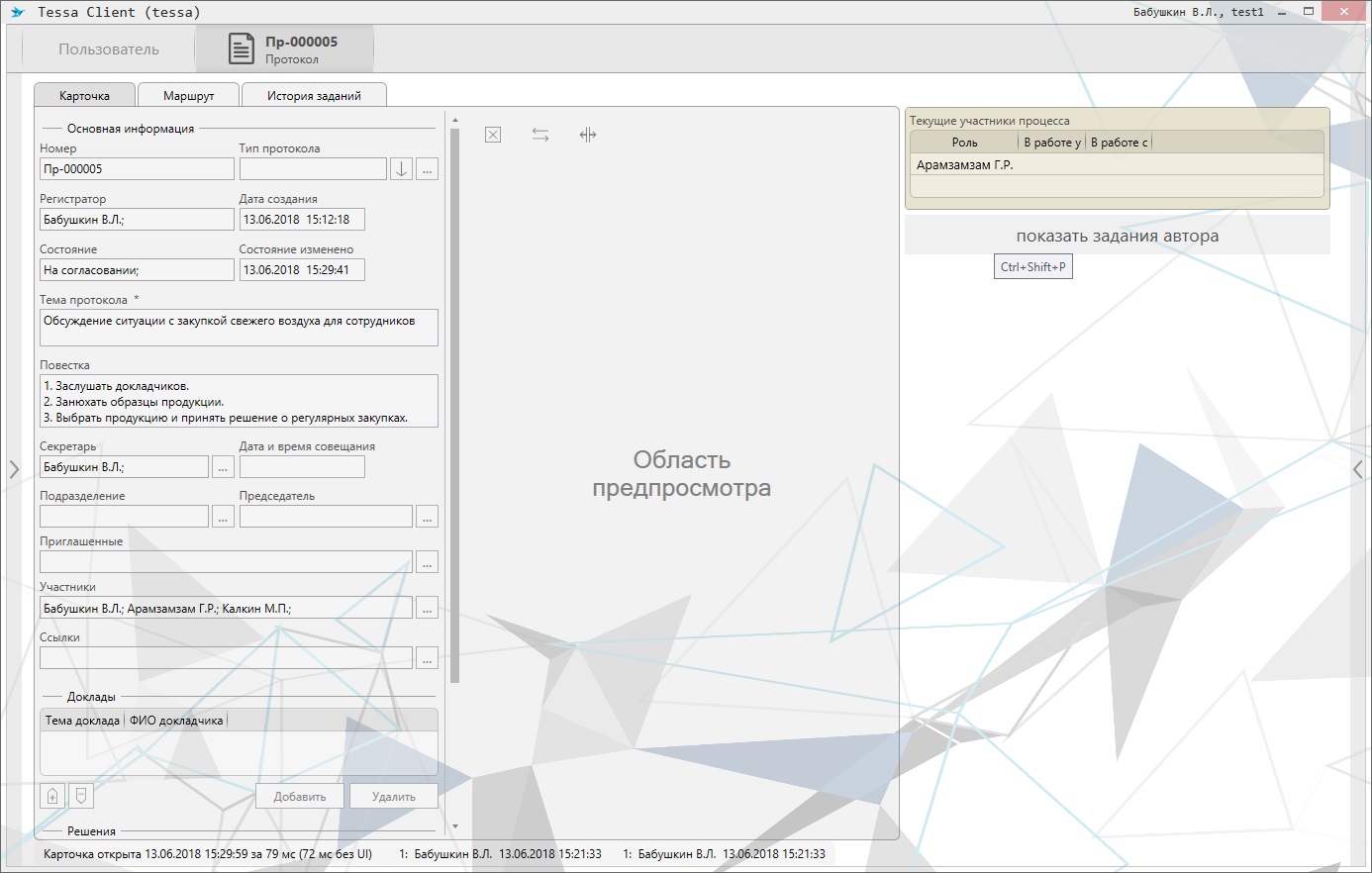The image size is (1372, 873).
Task: Click the crossed-box icon above preview area
Action: tap(493, 135)
